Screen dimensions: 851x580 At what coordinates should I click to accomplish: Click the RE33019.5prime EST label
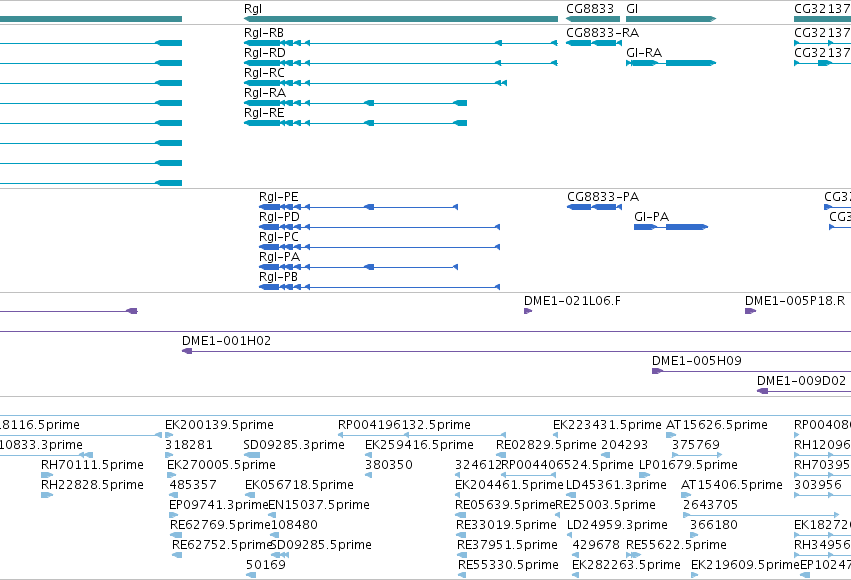[x=506, y=525]
